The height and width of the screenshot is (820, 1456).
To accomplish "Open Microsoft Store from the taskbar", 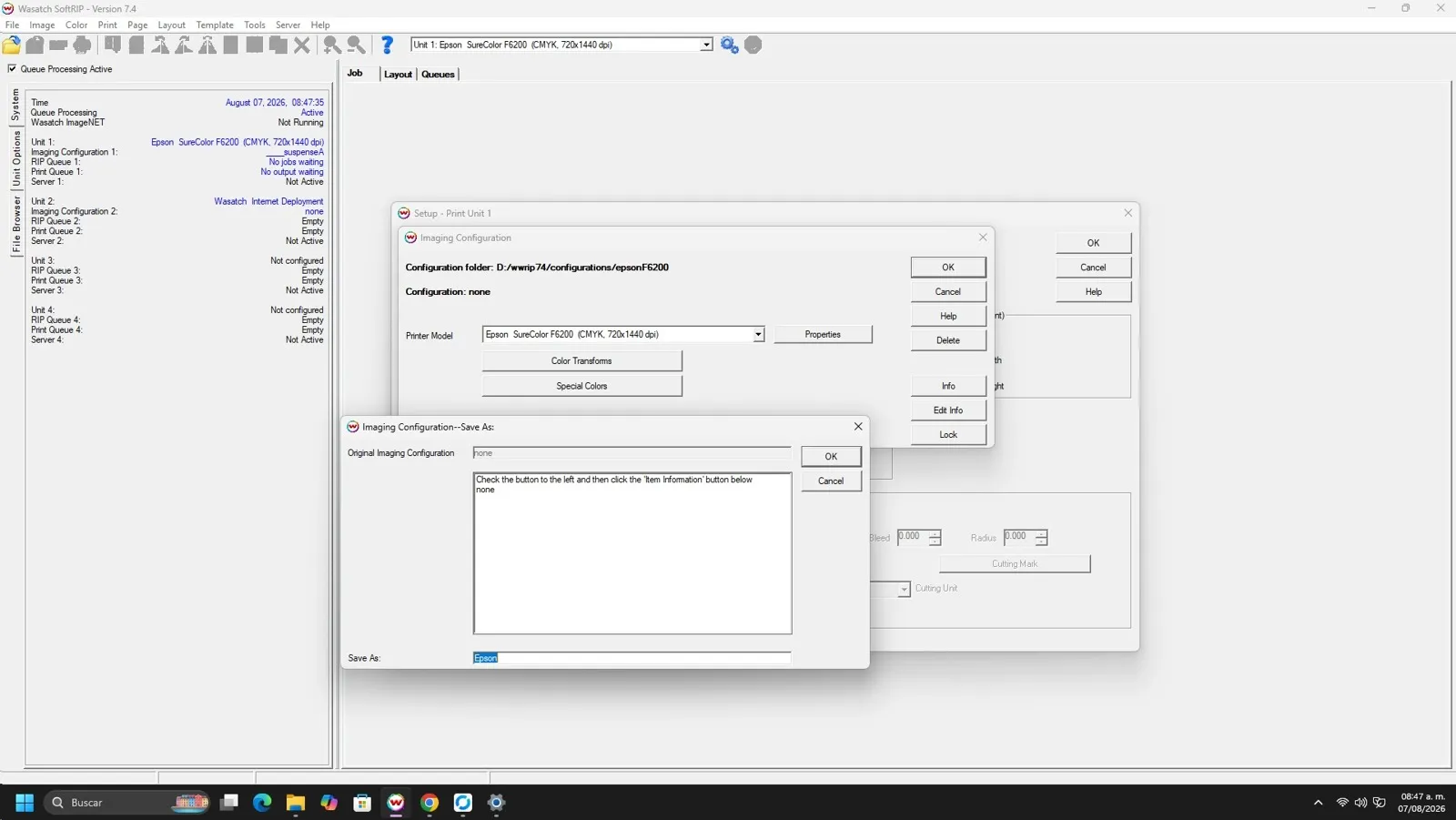I will point(362,802).
